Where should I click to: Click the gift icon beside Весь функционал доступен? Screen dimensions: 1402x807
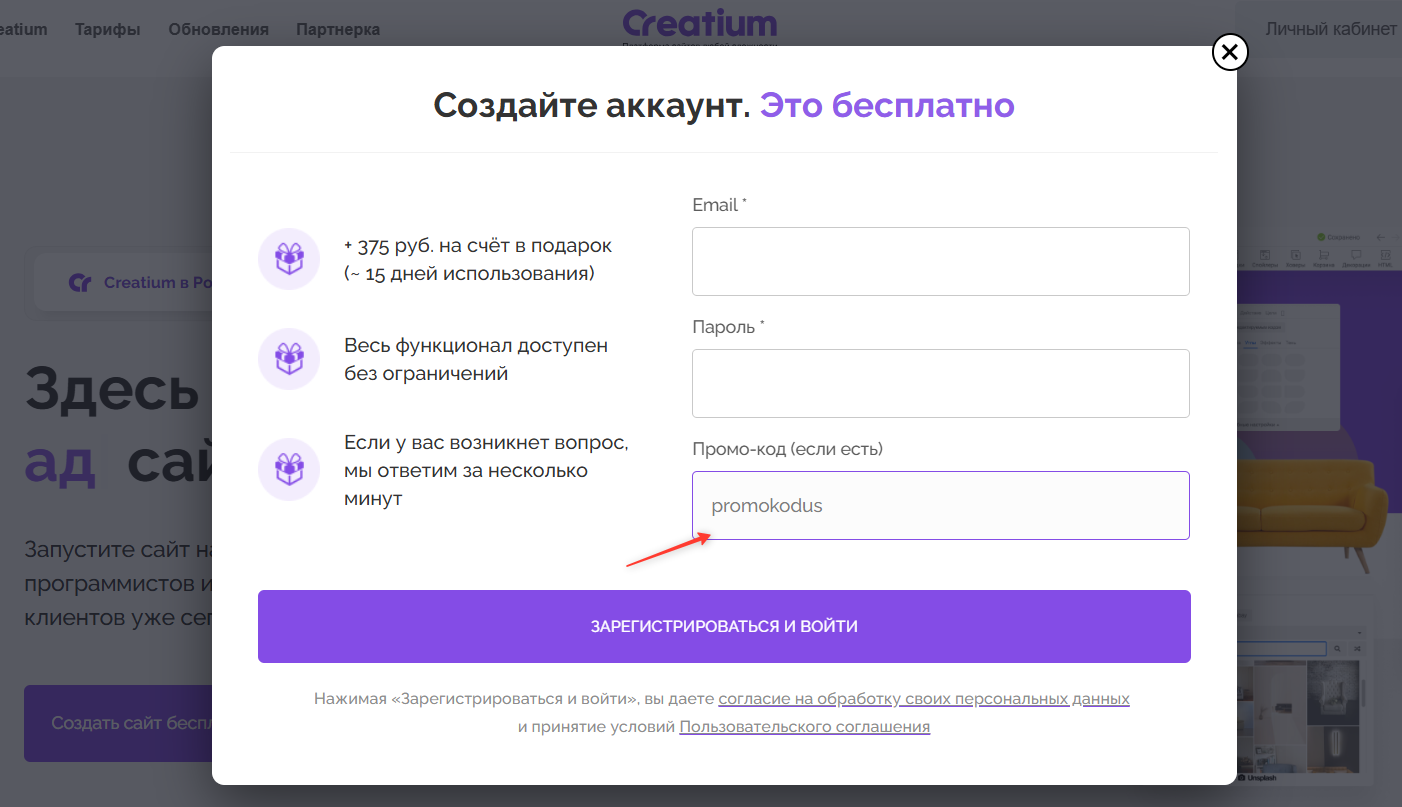[x=289, y=359]
